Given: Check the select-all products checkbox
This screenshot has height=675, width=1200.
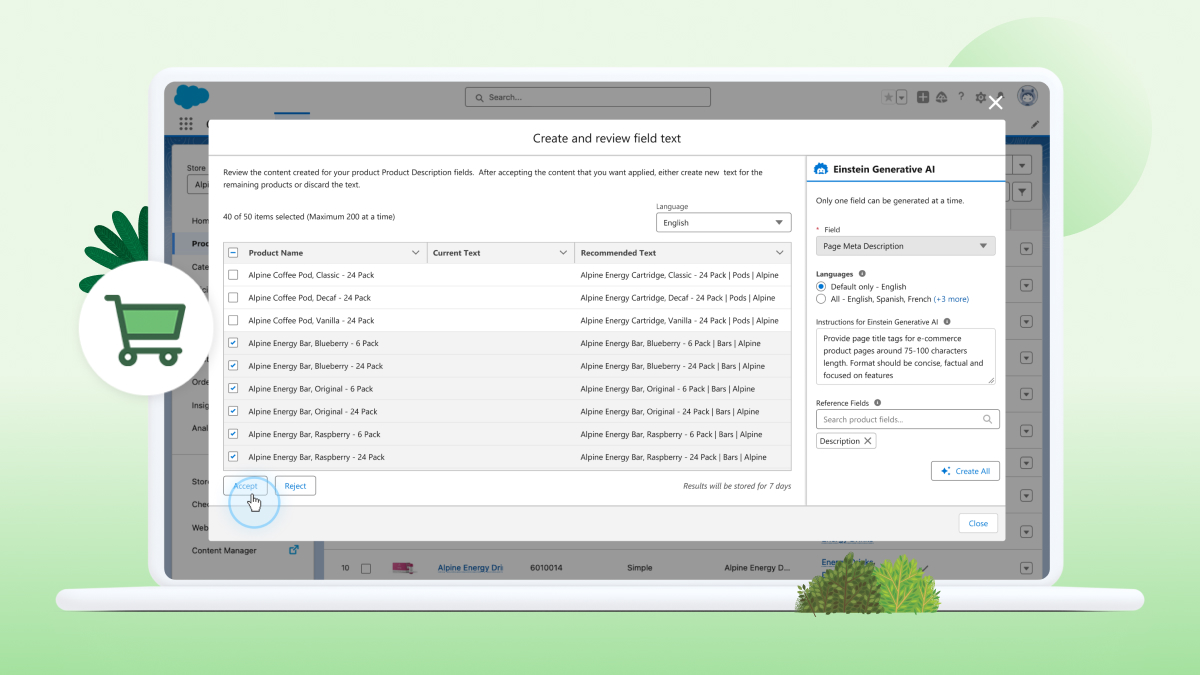Looking at the screenshot, I should click(234, 252).
